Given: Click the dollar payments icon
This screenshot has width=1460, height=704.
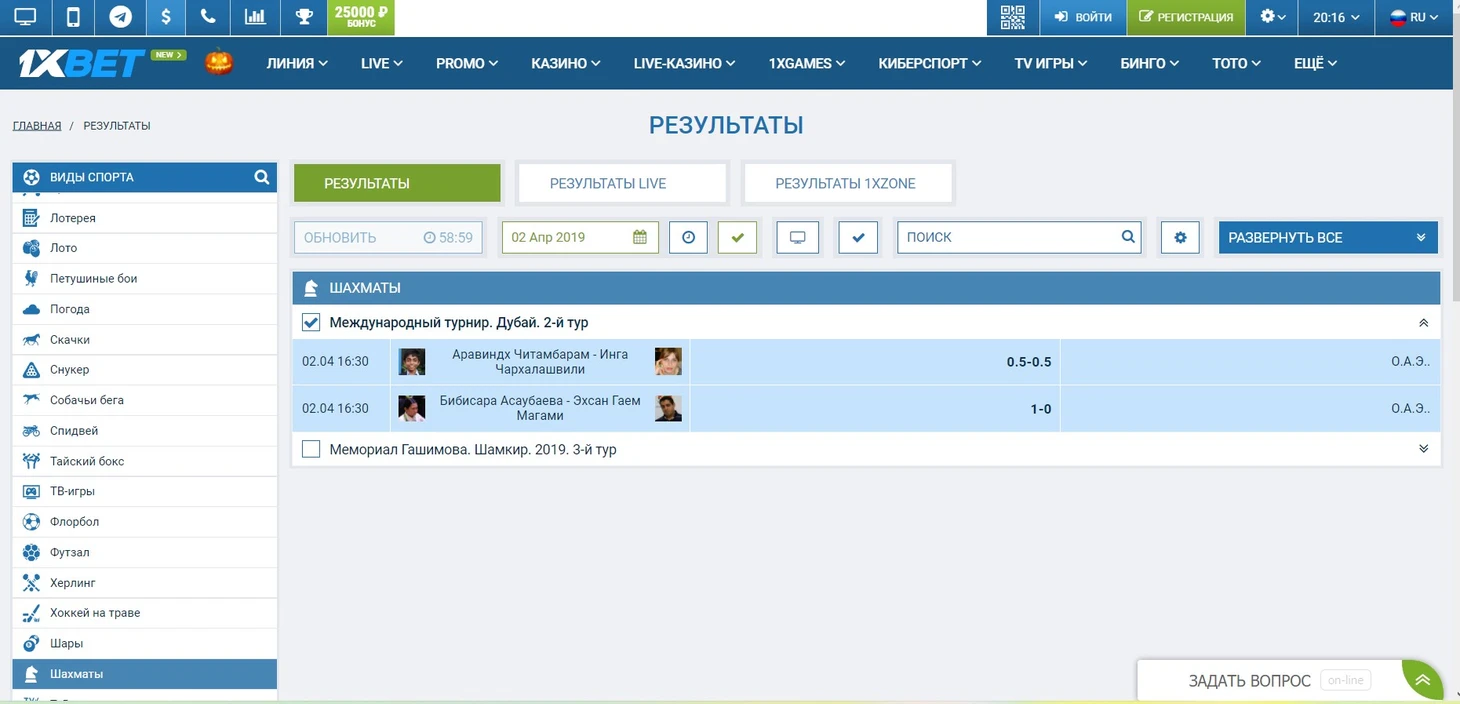Looking at the screenshot, I should click(165, 17).
